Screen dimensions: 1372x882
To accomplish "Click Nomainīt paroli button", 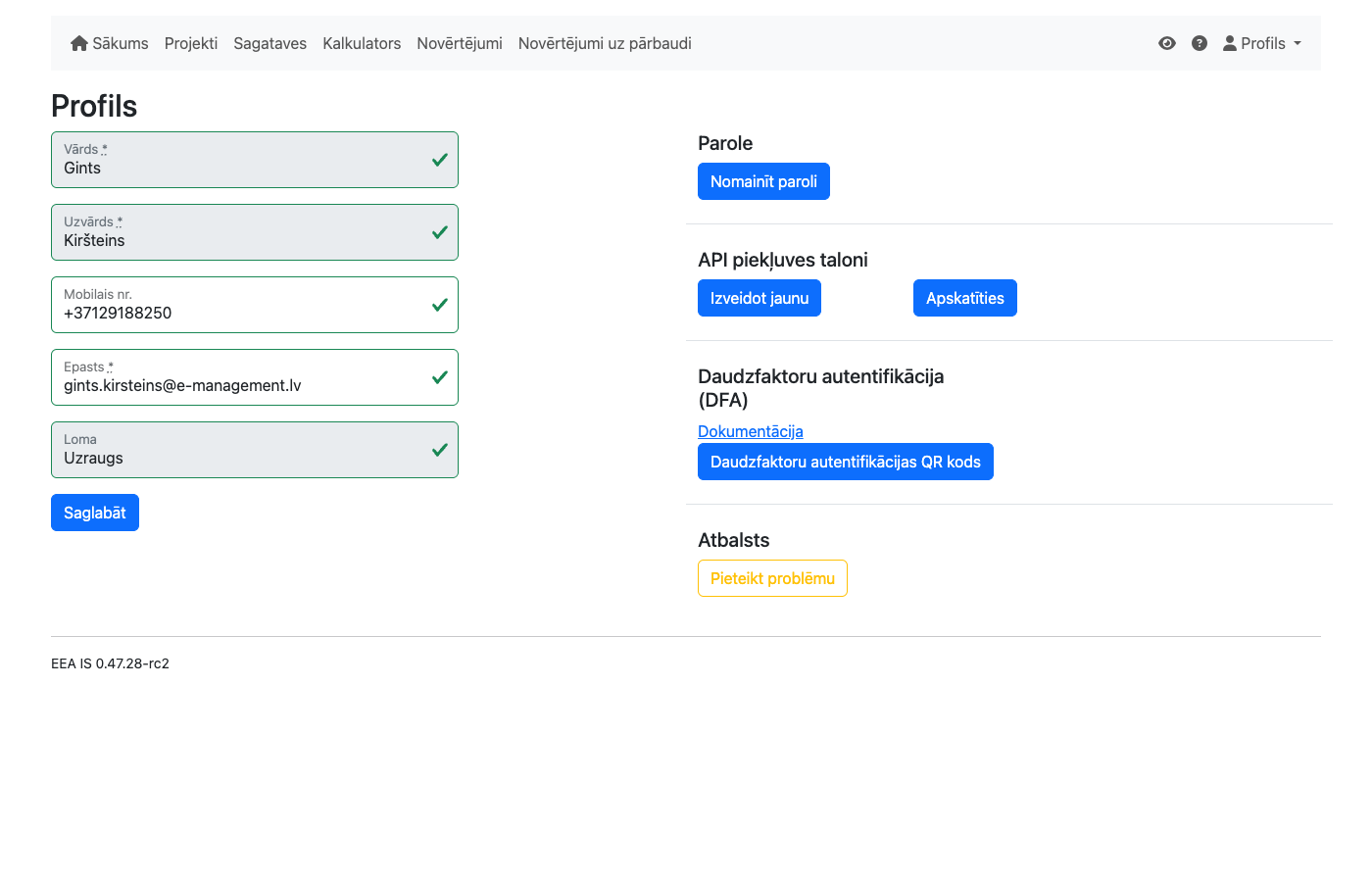I will (x=763, y=181).
